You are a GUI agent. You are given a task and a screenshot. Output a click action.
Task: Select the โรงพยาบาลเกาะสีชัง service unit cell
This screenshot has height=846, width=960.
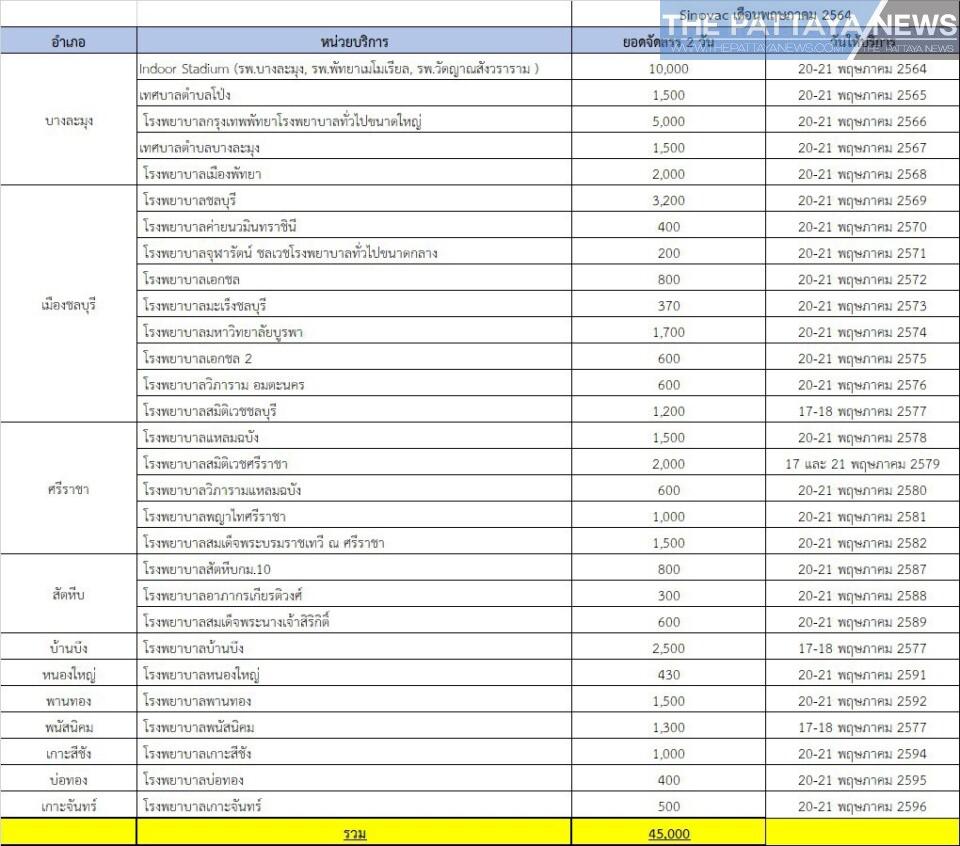354,753
